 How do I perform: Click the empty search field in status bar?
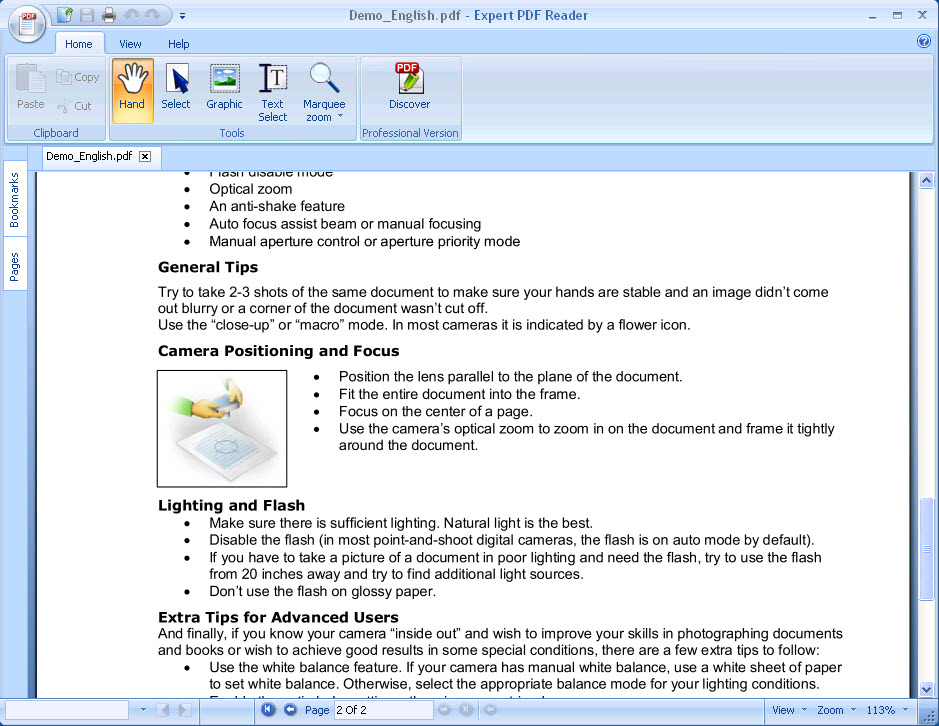(66, 710)
